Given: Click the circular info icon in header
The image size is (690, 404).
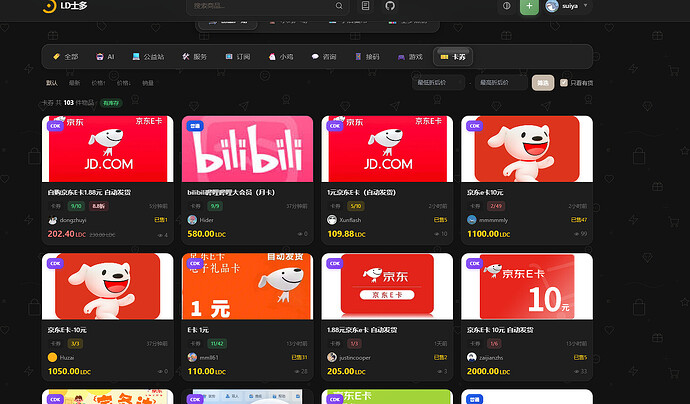Looking at the screenshot, I should coord(506,6).
